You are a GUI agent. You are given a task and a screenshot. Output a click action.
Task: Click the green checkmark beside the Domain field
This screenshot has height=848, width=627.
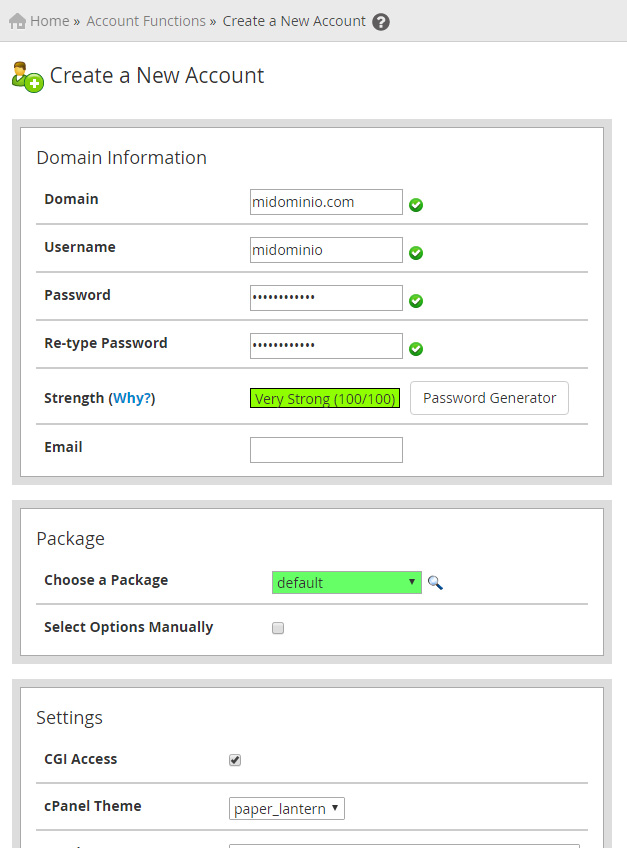click(416, 204)
